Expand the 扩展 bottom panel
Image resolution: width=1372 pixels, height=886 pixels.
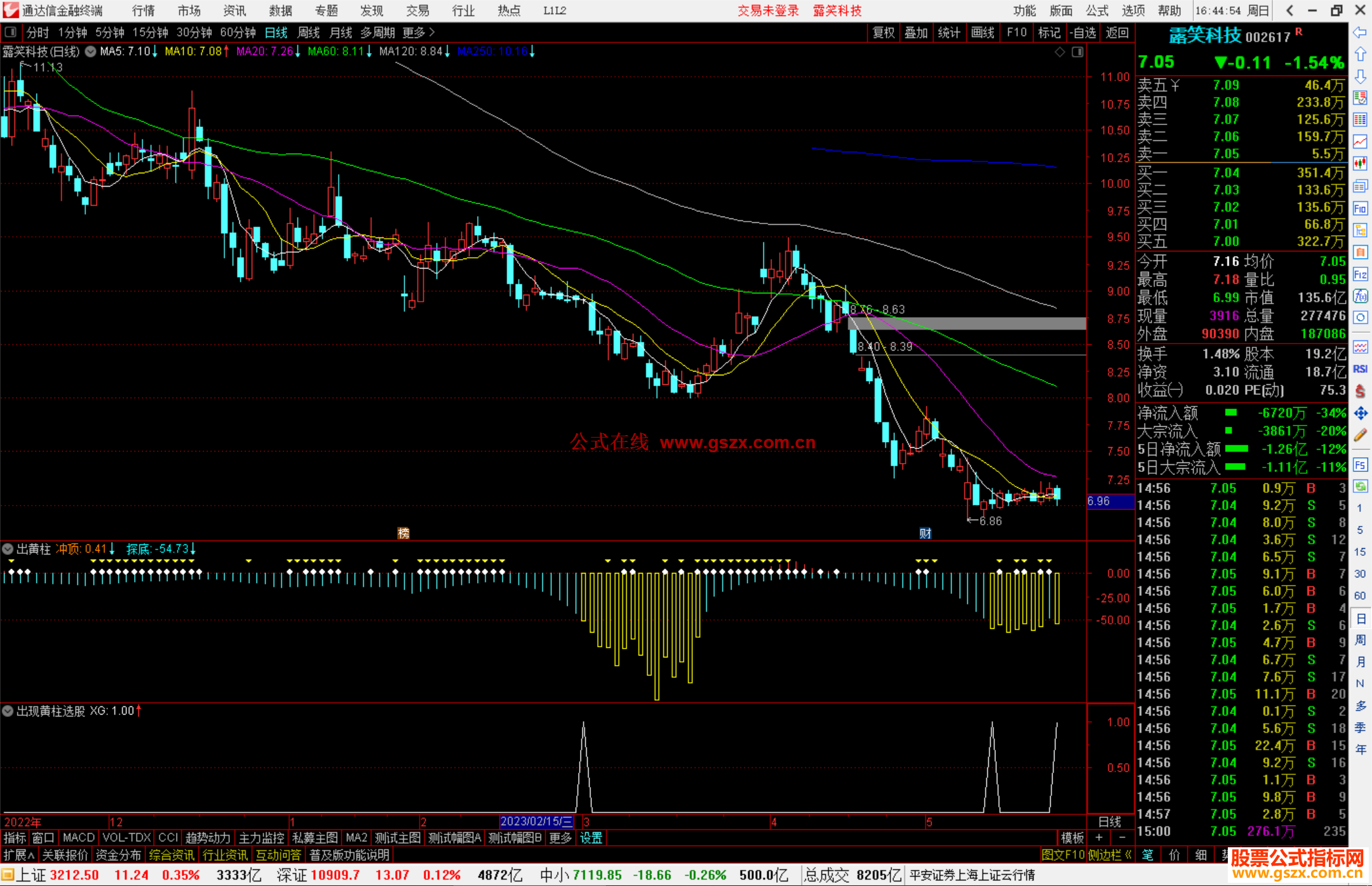coord(18,855)
